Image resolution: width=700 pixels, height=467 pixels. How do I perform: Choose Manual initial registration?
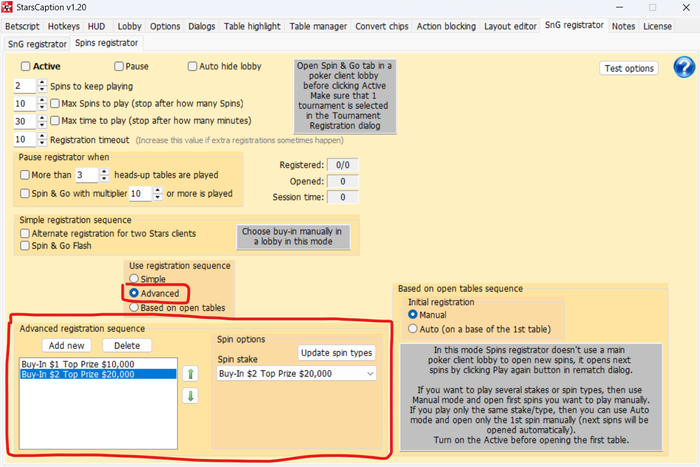[x=413, y=315]
